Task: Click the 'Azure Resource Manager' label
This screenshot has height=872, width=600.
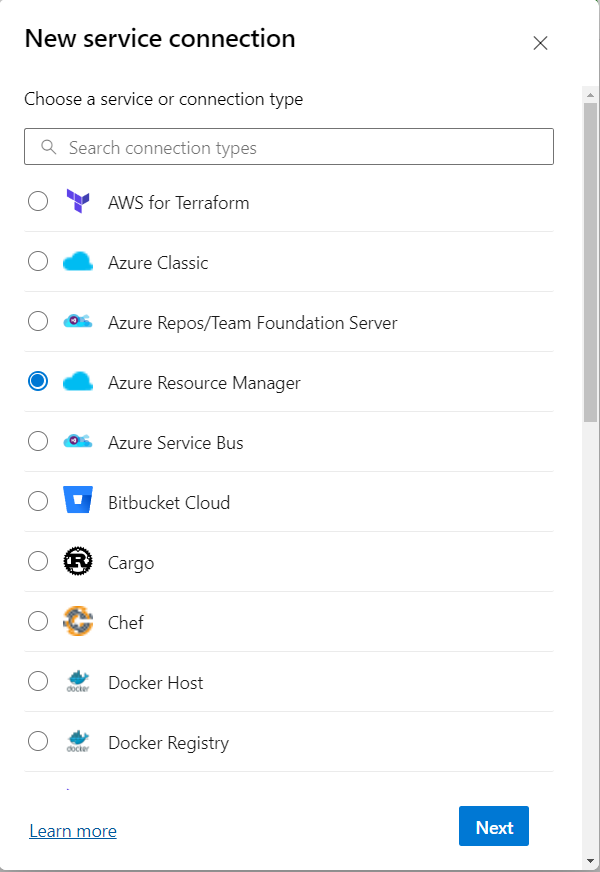Action: coord(204,383)
